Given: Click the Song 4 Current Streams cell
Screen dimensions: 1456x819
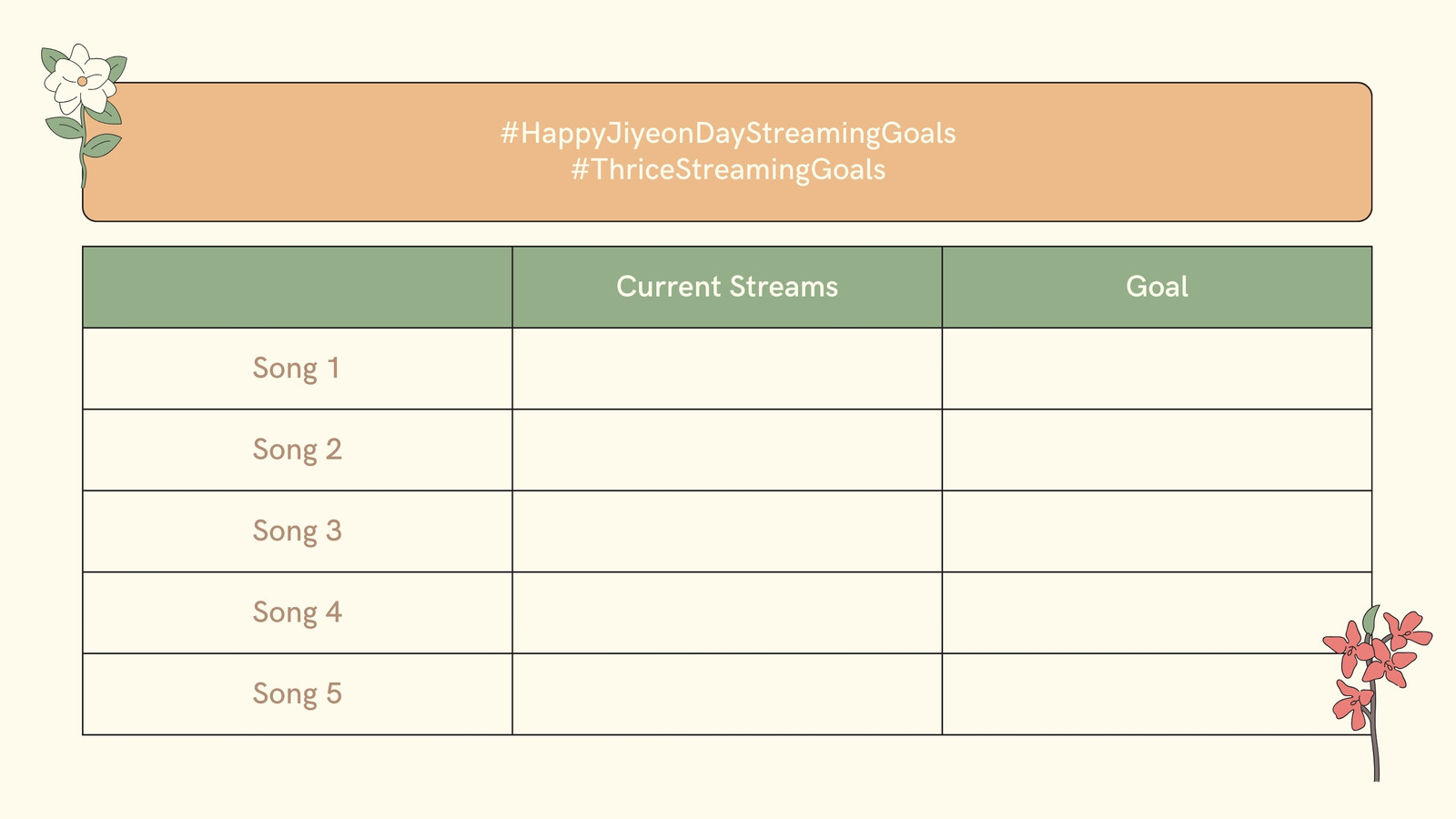Looking at the screenshot, I should point(727,612).
